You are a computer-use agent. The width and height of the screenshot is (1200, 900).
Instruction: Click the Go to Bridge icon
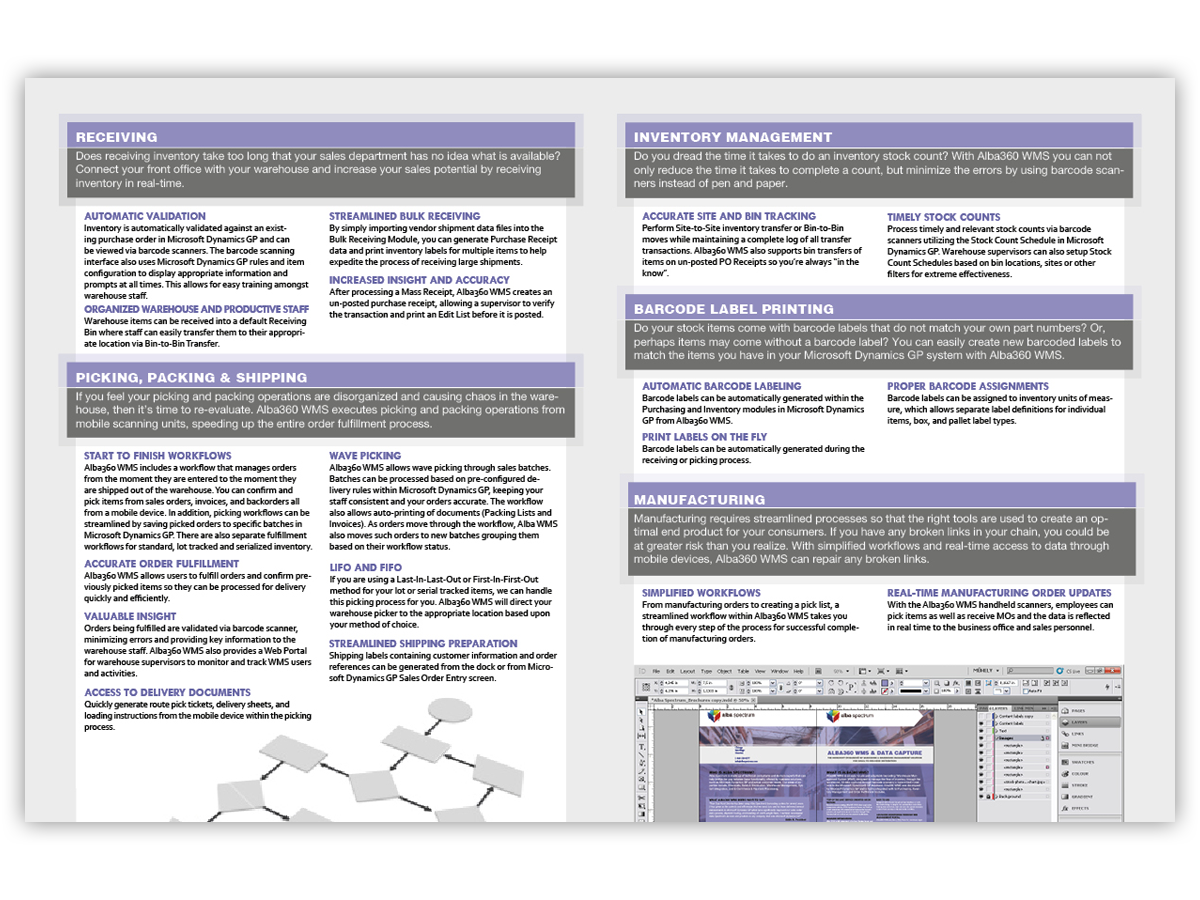click(x=818, y=671)
